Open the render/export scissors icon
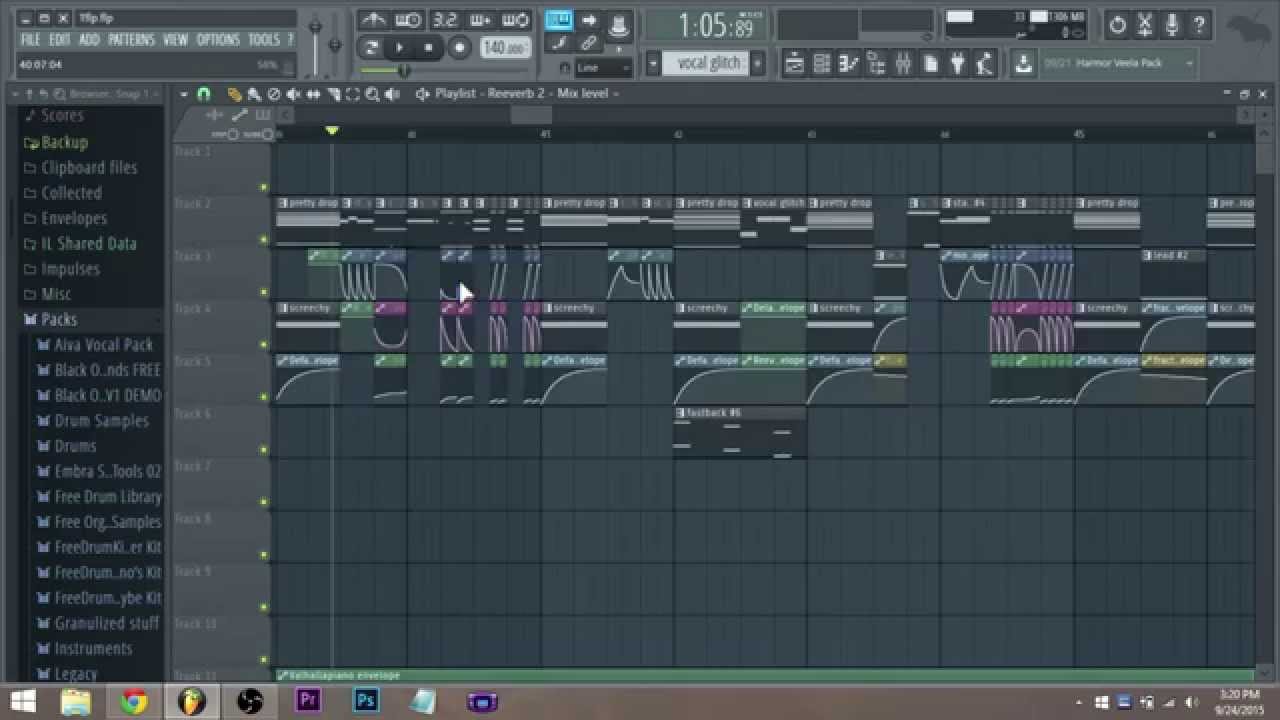This screenshot has height=720, width=1280. 1145,24
